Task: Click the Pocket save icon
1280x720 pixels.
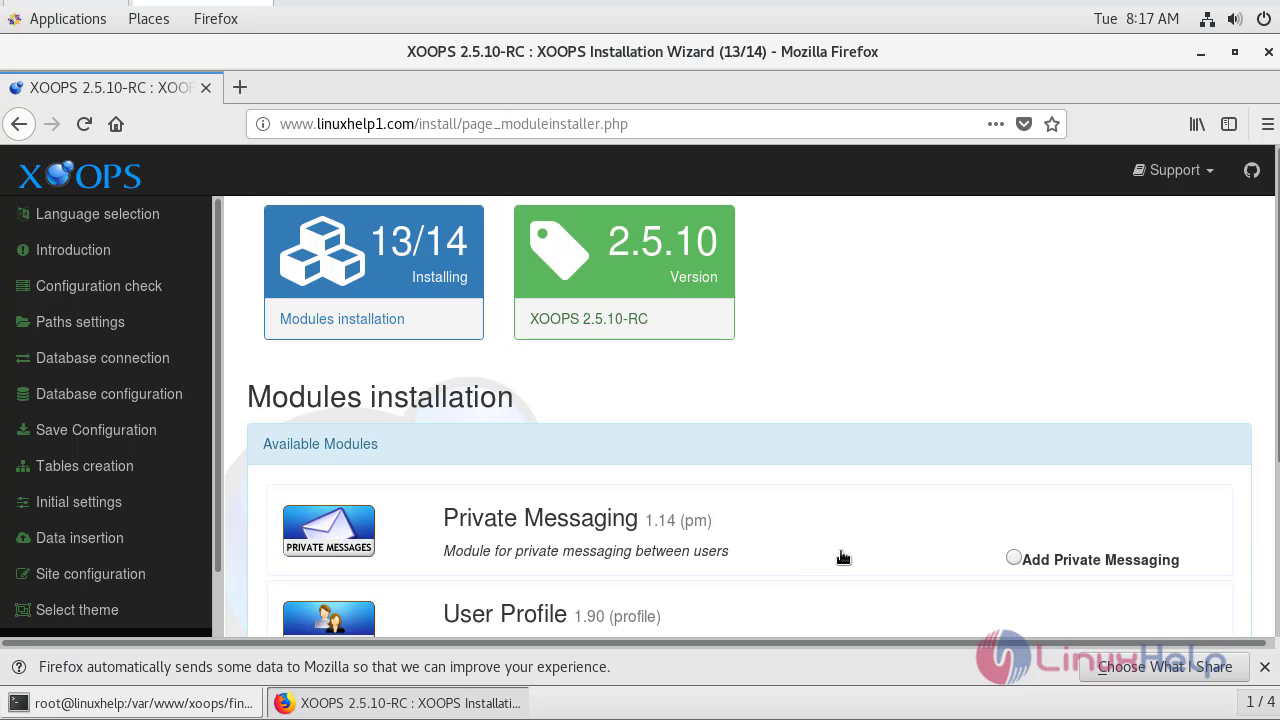Action: (1023, 124)
